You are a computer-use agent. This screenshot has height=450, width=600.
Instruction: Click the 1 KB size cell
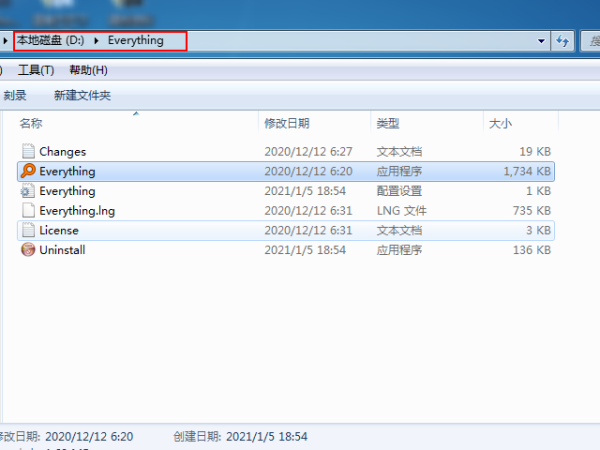(538, 191)
